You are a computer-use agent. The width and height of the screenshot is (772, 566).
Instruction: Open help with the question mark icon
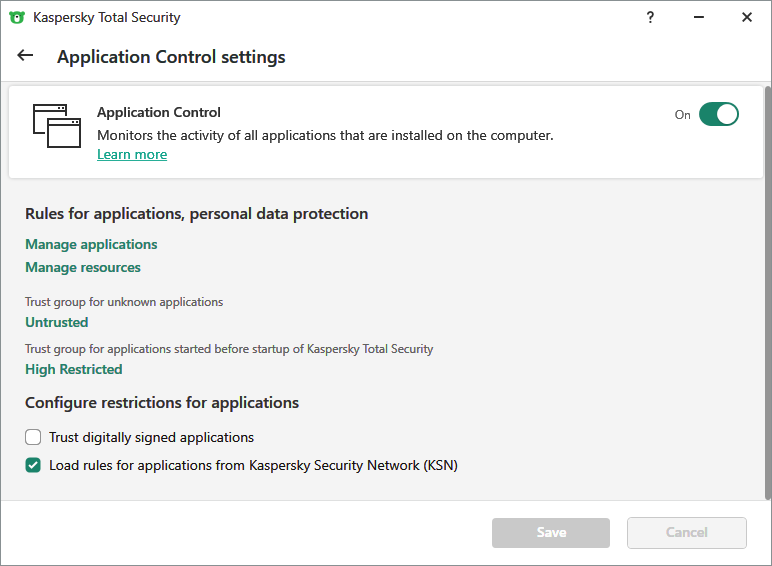650,17
